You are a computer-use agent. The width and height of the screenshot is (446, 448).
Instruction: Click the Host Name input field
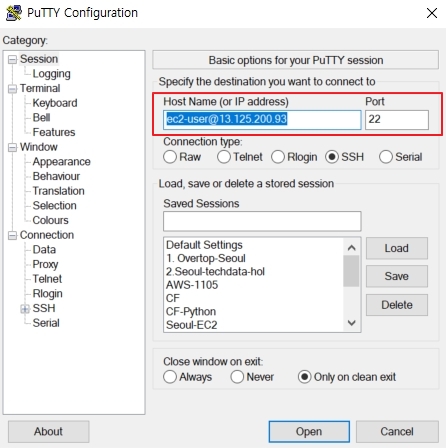point(262,120)
